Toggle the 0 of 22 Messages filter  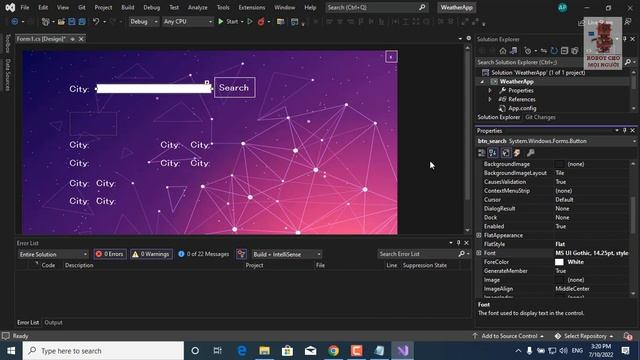click(204, 254)
